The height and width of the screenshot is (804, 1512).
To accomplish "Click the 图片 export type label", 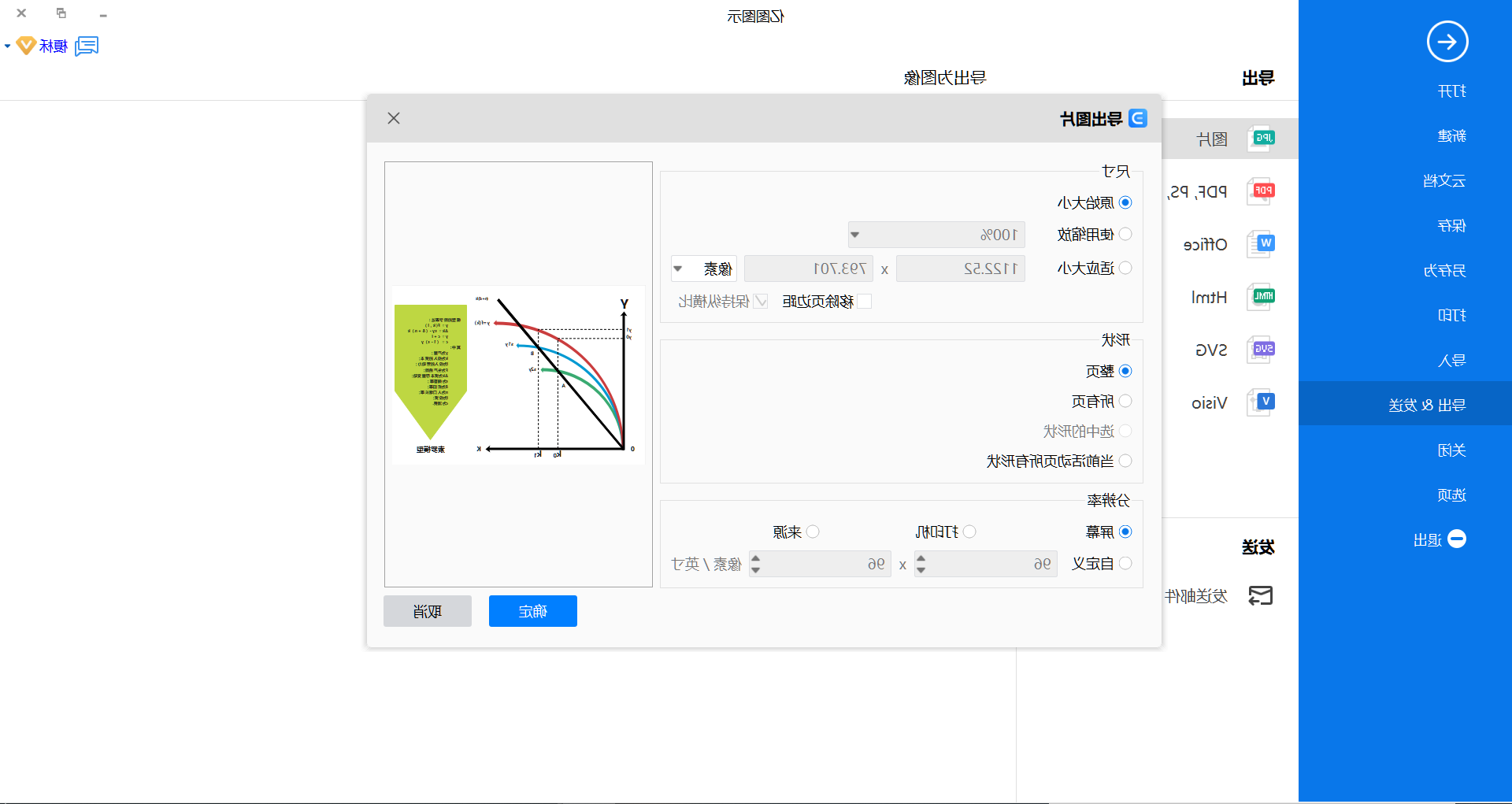I will tap(1212, 139).
